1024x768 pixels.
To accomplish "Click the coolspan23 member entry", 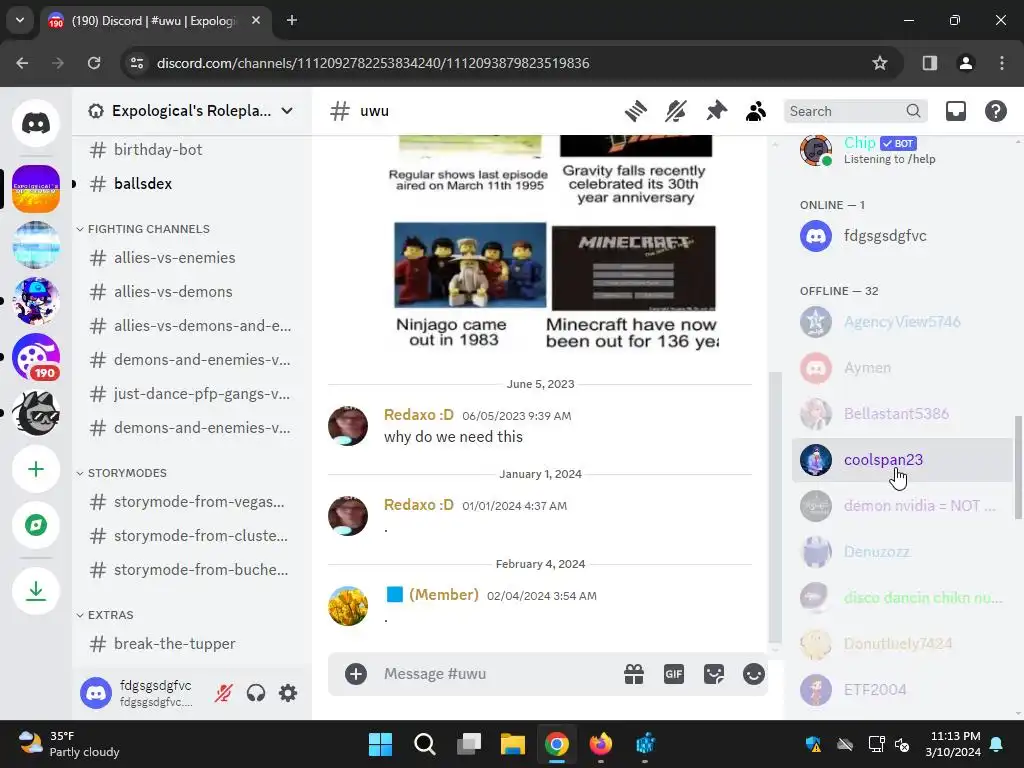I will coord(902,460).
